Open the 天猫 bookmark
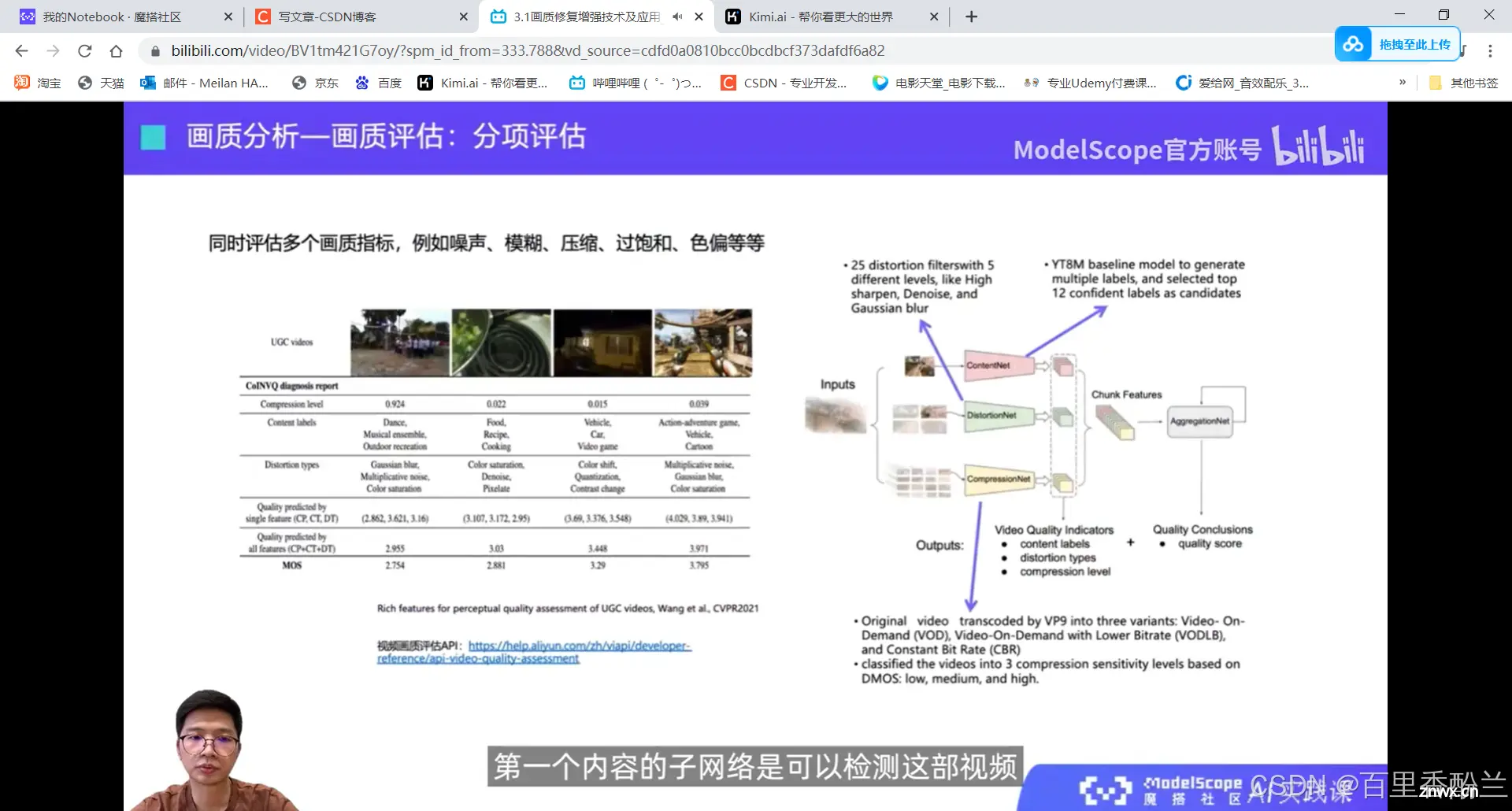 pyautogui.click(x=101, y=83)
